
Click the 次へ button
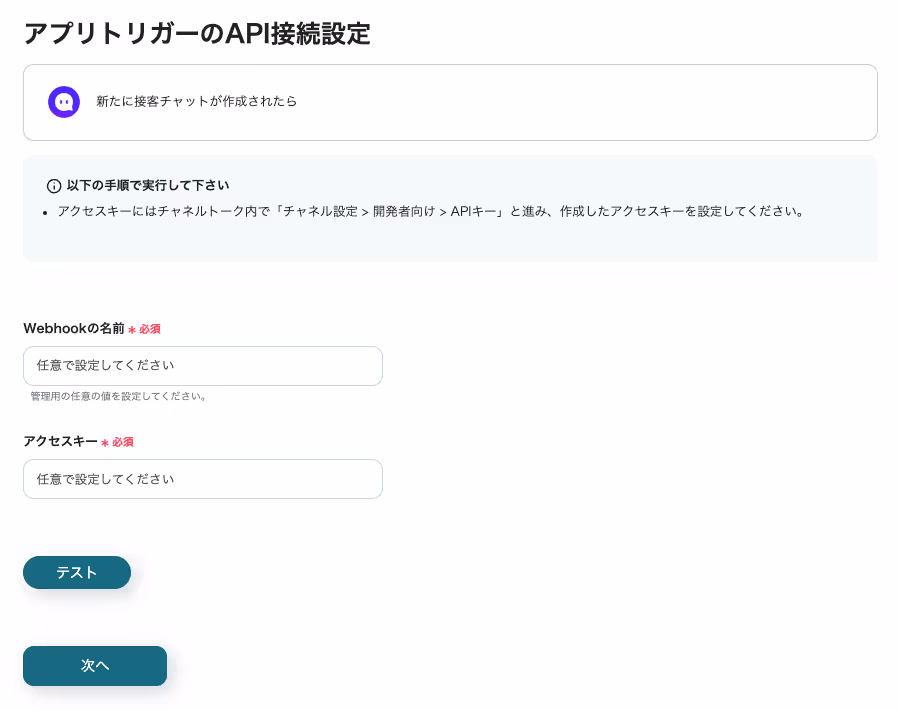click(95, 666)
